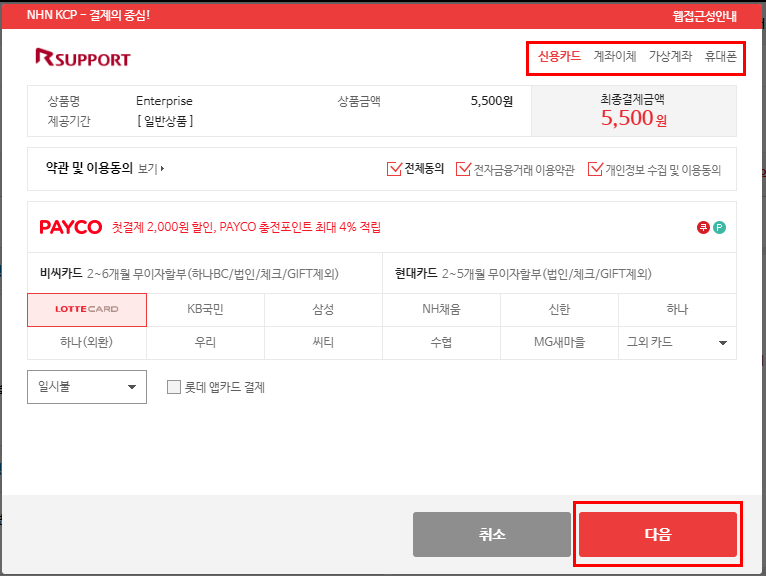Switch to 신용카드 payment tab

(x=559, y=56)
